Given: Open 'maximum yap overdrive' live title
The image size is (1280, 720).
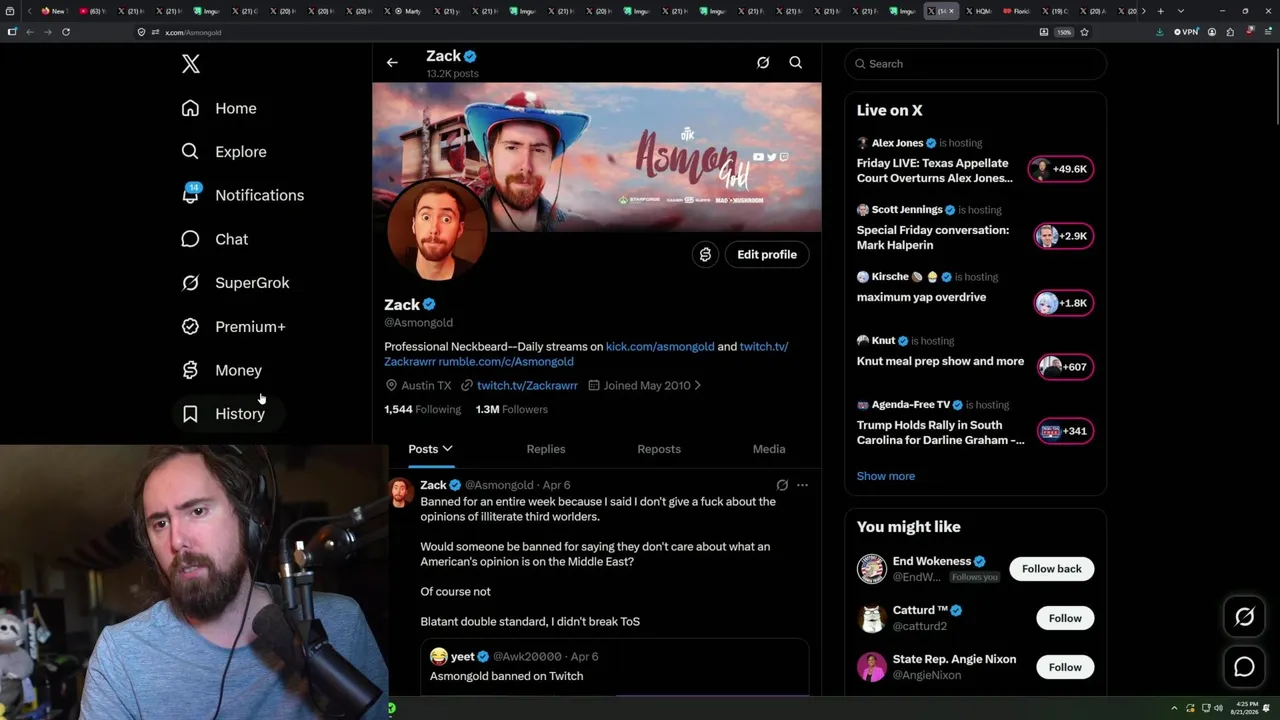Looking at the screenshot, I should pyautogui.click(x=921, y=297).
